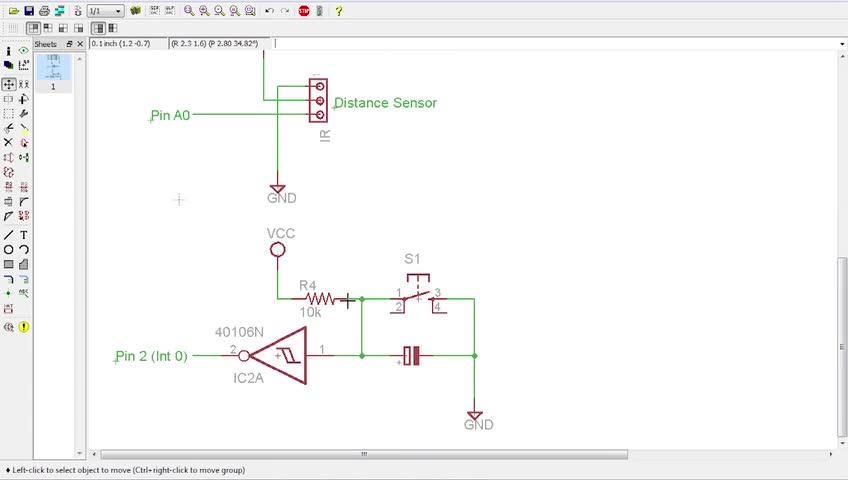This screenshot has height=480, width=848.
Task: Click the horizontal scrollbar under the schematic
Action: 364,454
